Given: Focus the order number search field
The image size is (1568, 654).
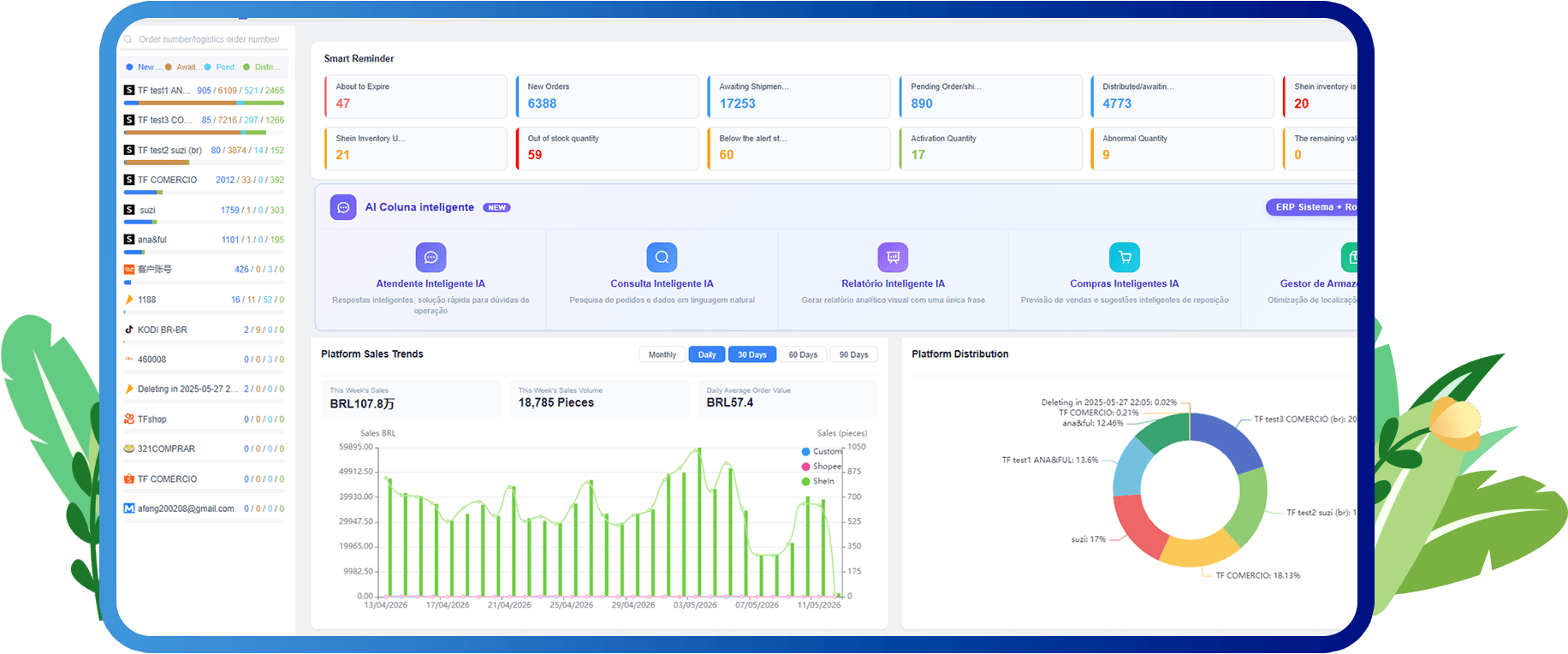Looking at the screenshot, I should [x=206, y=39].
